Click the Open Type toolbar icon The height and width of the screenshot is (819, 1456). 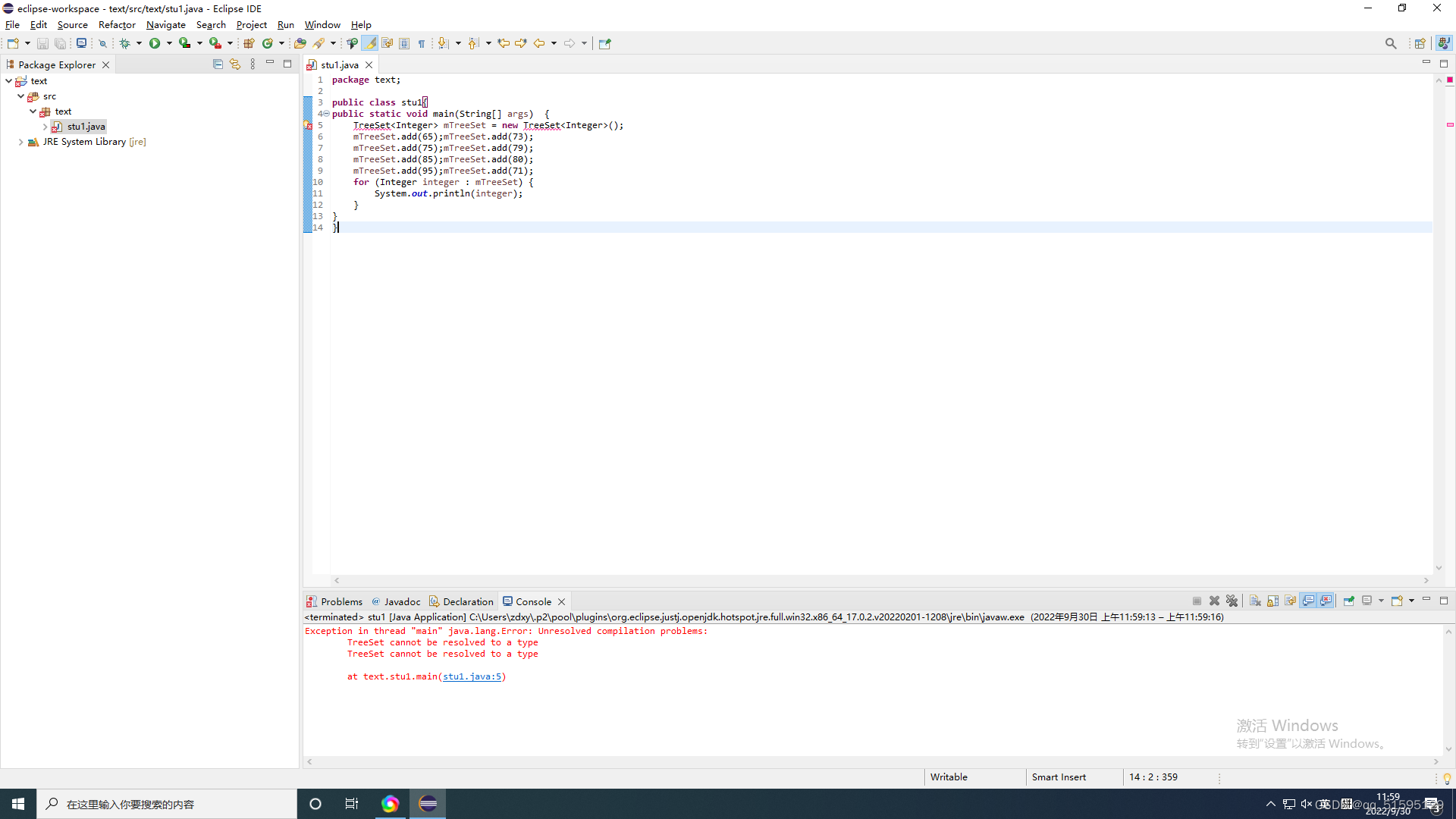(300, 43)
